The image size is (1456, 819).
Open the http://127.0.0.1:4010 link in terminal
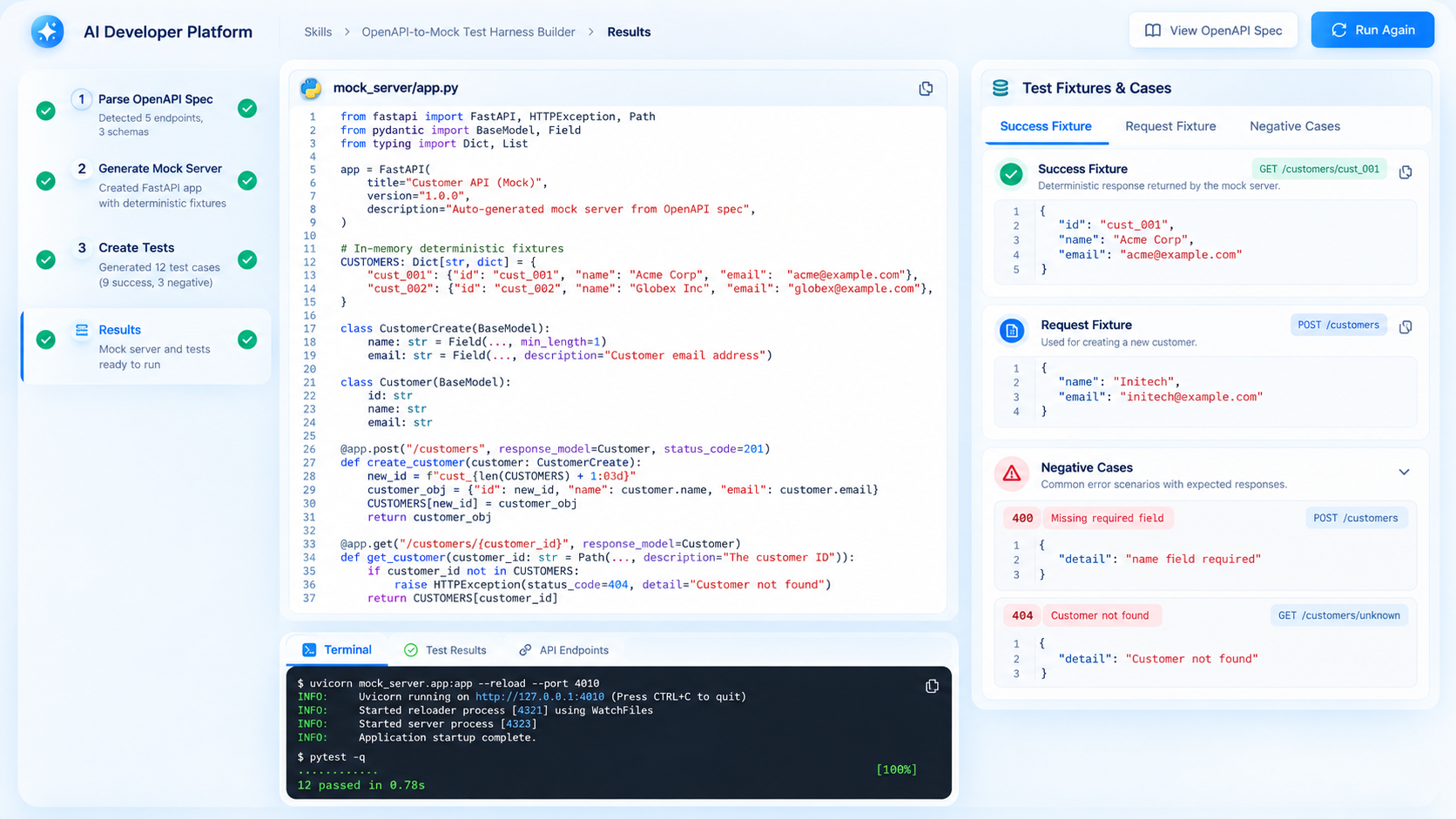pyautogui.click(x=540, y=696)
